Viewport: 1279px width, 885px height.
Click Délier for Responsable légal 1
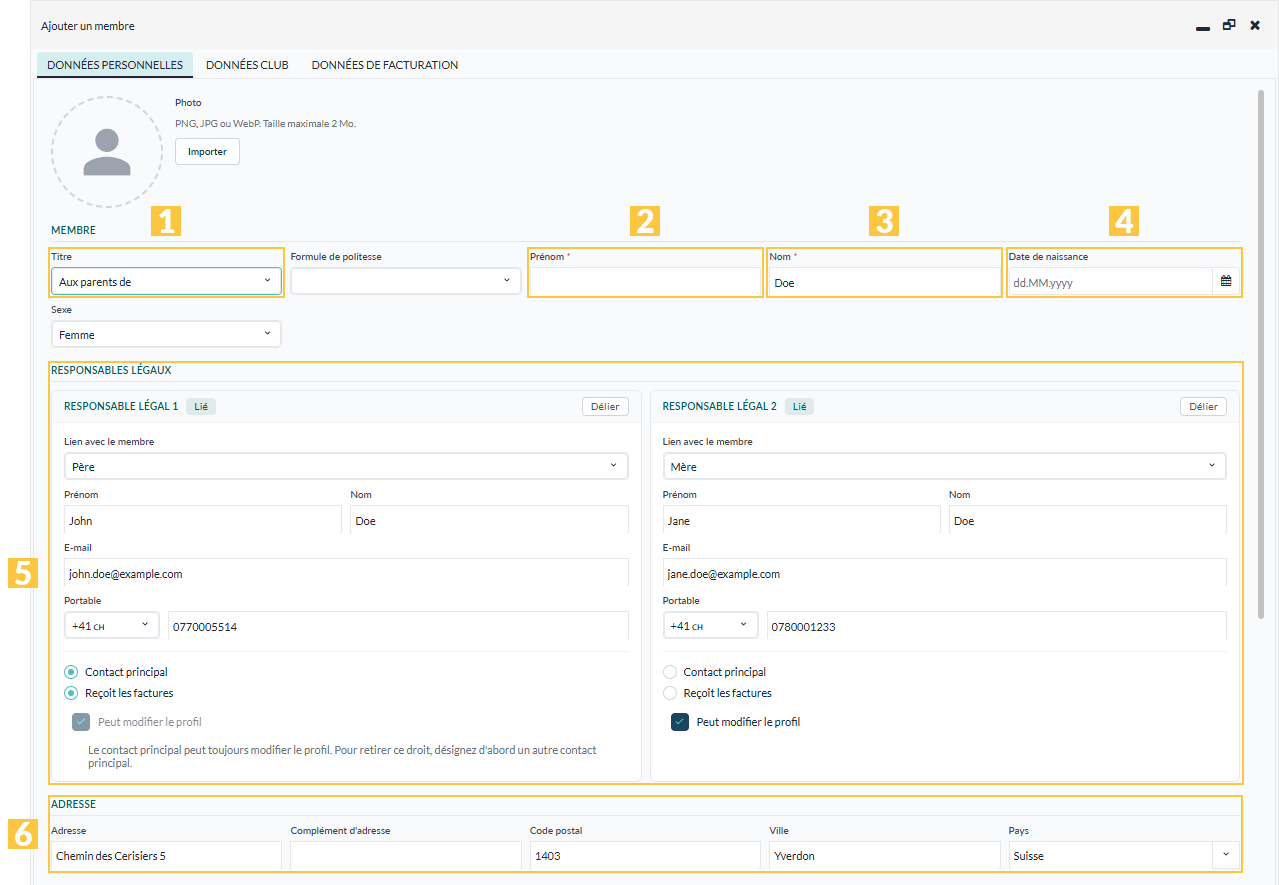(x=605, y=406)
